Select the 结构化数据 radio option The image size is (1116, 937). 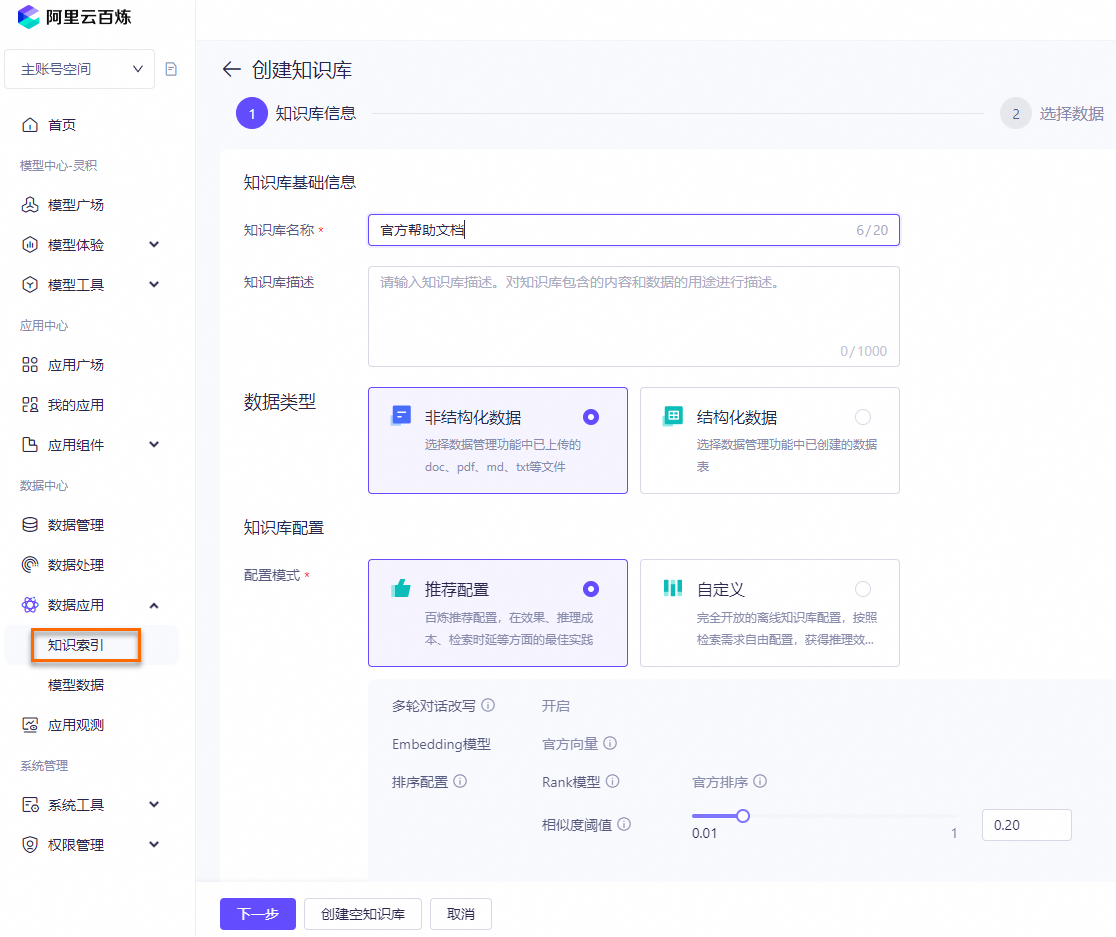click(862, 417)
